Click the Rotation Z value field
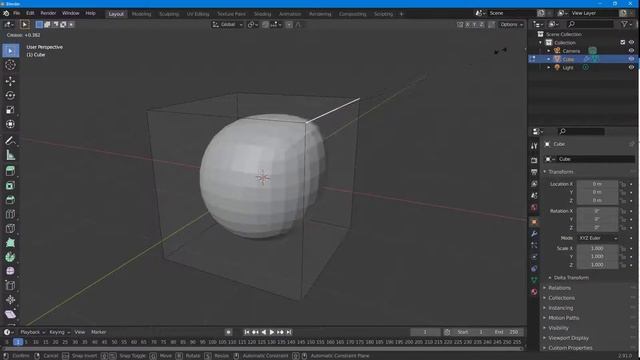 [x=597, y=227]
